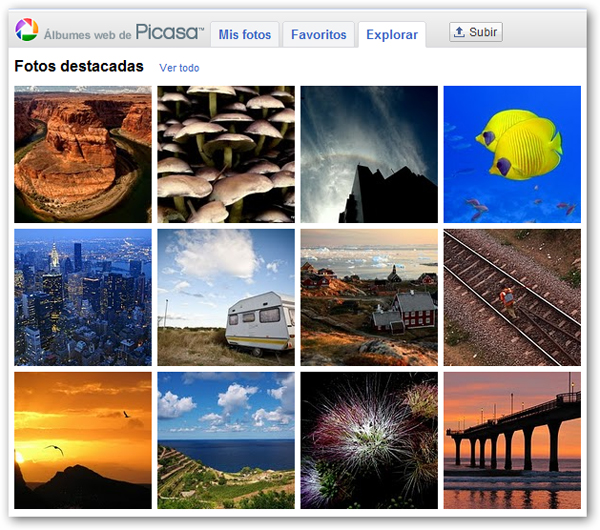The width and height of the screenshot is (600, 530).
Task: Open the white caravan trailer photo
Action: 226,297
